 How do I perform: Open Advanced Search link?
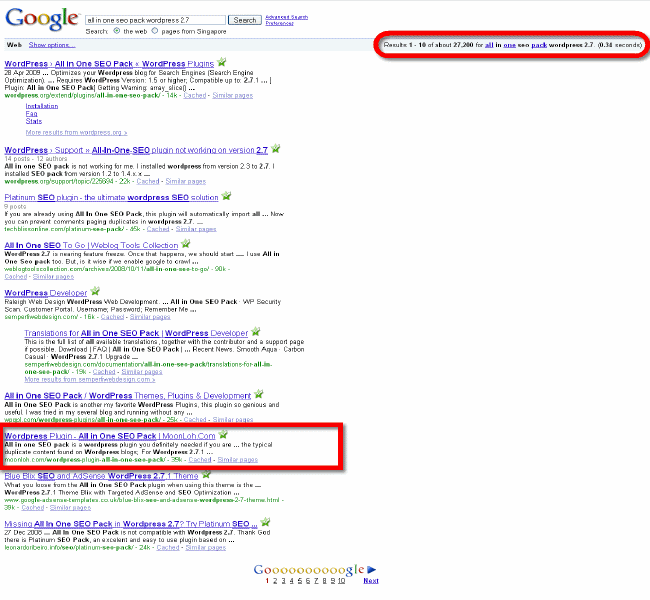(x=286, y=17)
